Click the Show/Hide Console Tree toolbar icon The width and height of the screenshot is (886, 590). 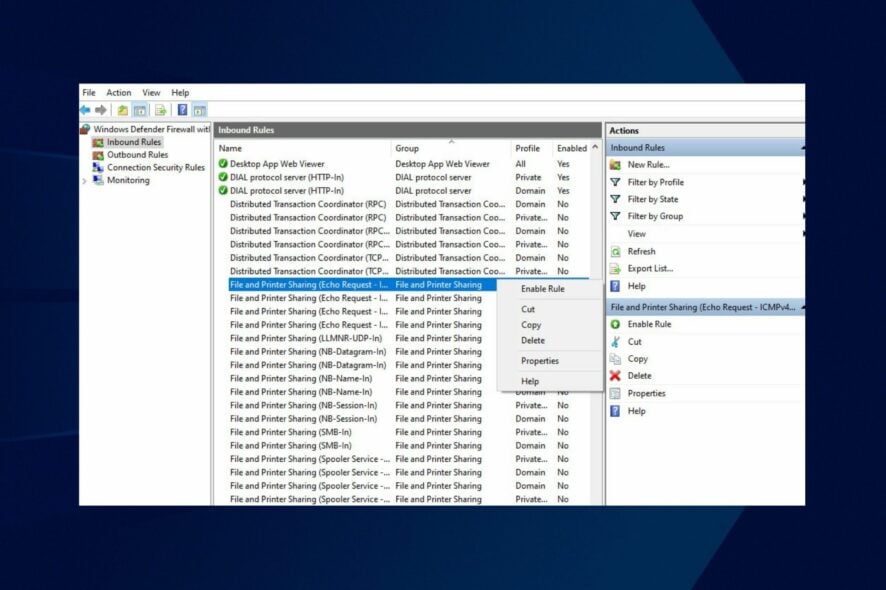click(x=140, y=110)
